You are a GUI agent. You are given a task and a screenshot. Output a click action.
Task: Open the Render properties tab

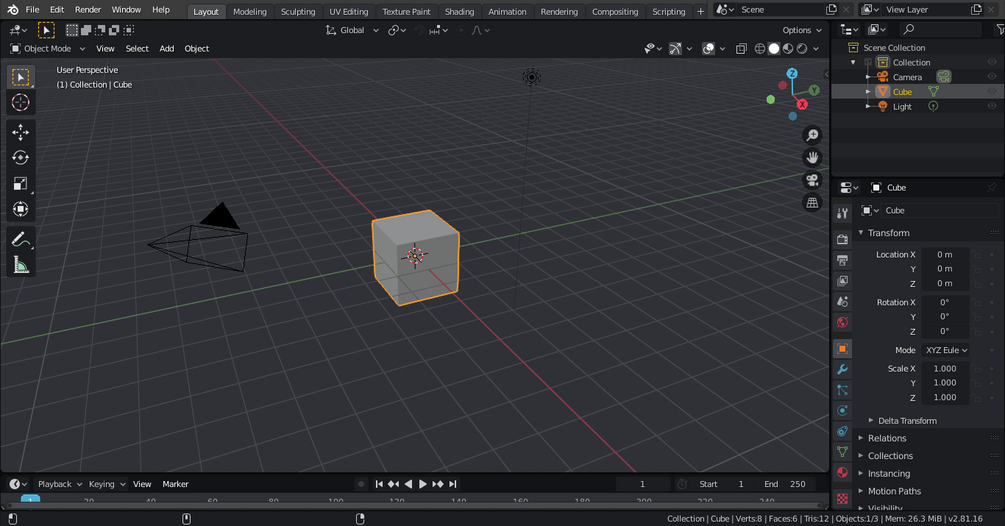tap(842, 240)
